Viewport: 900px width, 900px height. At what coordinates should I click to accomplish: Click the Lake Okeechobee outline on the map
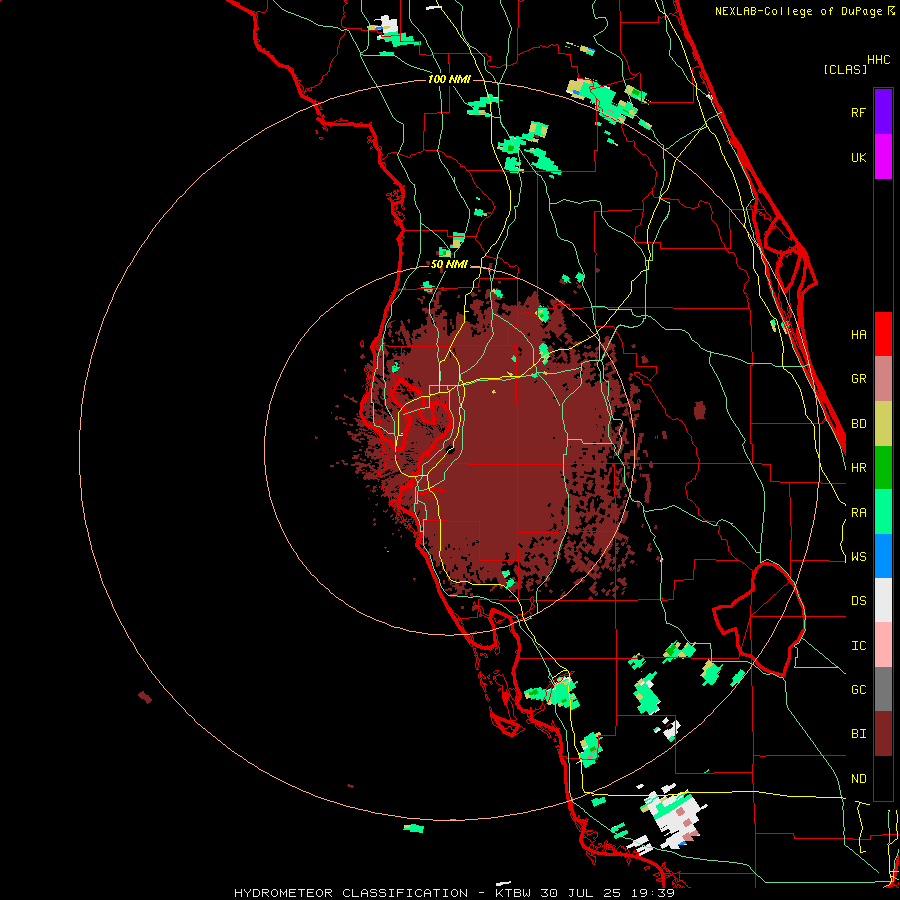click(761, 619)
